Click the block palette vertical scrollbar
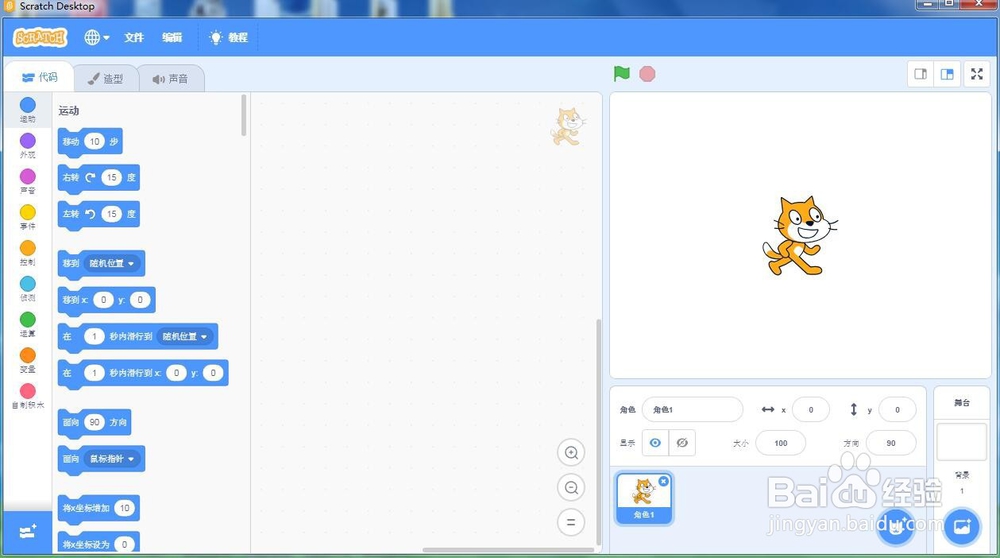The image size is (1000, 558). (244, 115)
